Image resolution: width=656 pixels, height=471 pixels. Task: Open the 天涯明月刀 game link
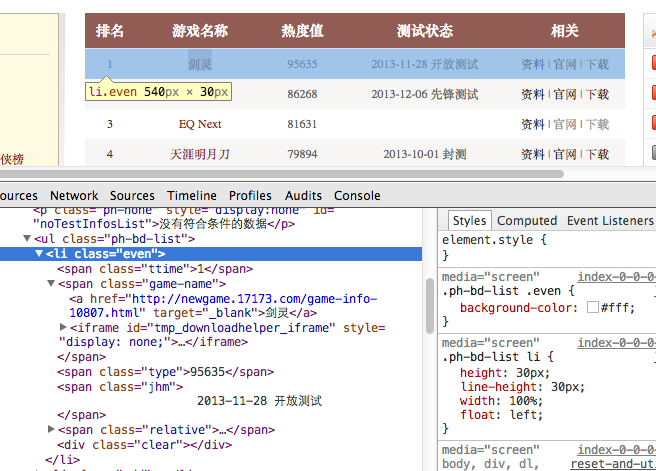(200, 154)
